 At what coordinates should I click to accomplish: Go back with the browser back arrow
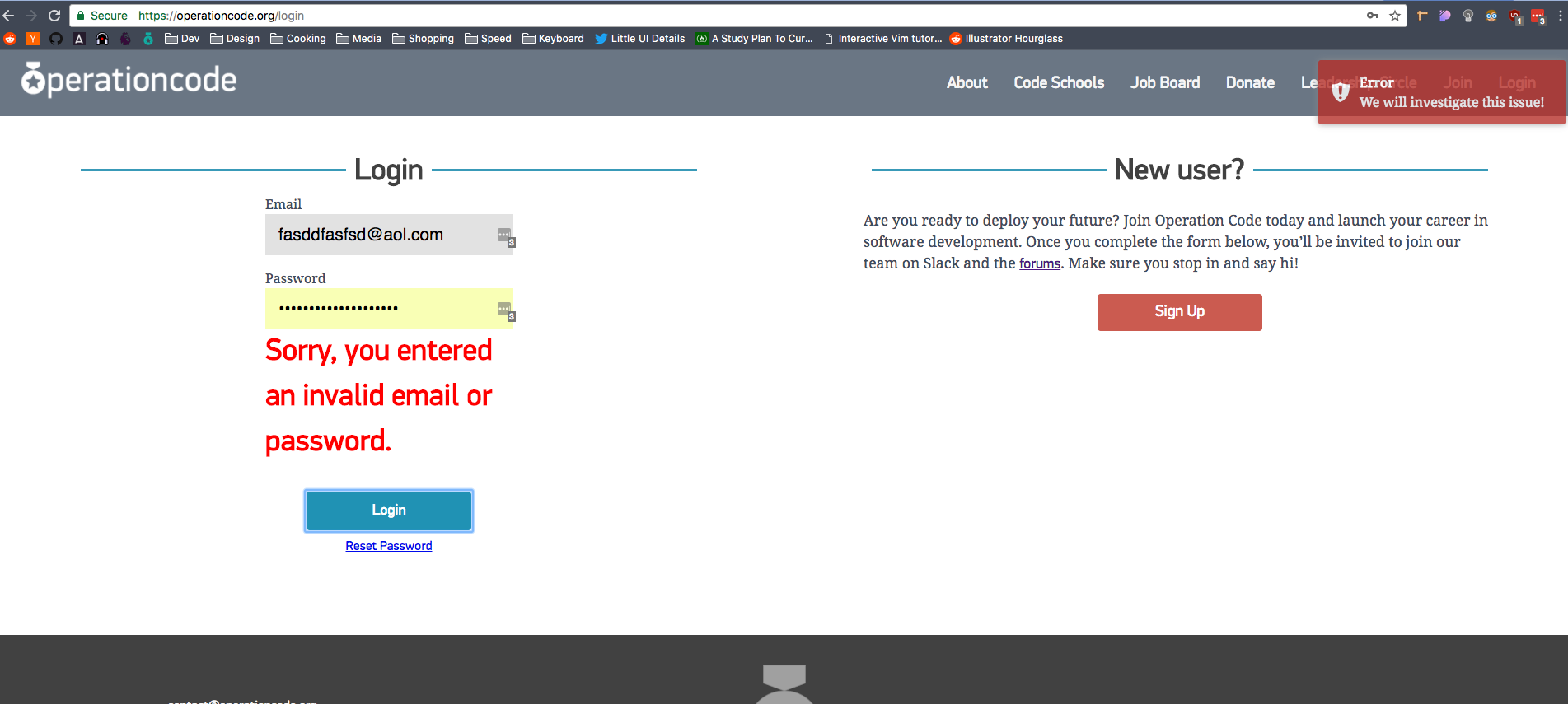tap(8, 16)
